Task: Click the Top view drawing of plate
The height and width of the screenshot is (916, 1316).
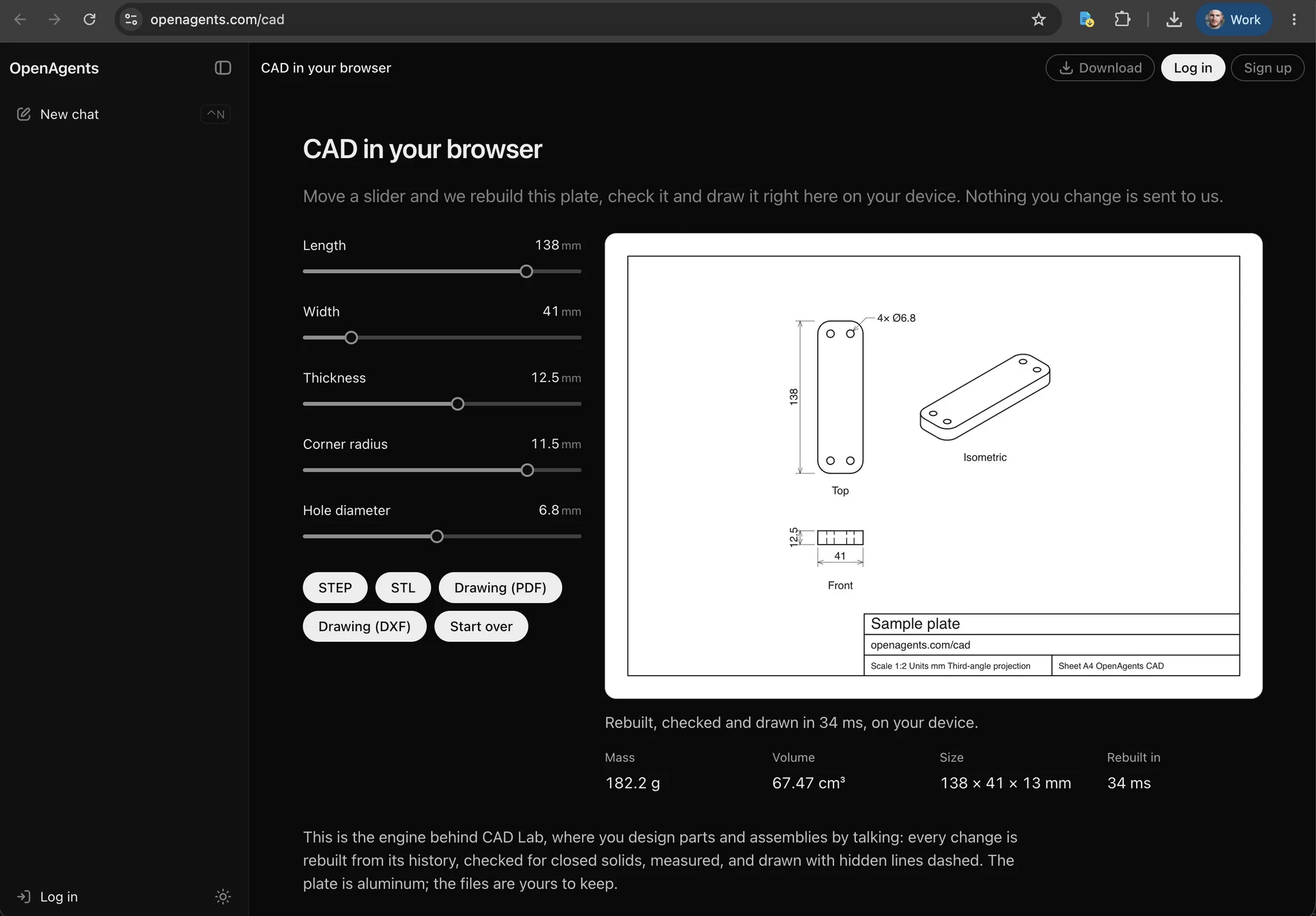Action: 840,397
